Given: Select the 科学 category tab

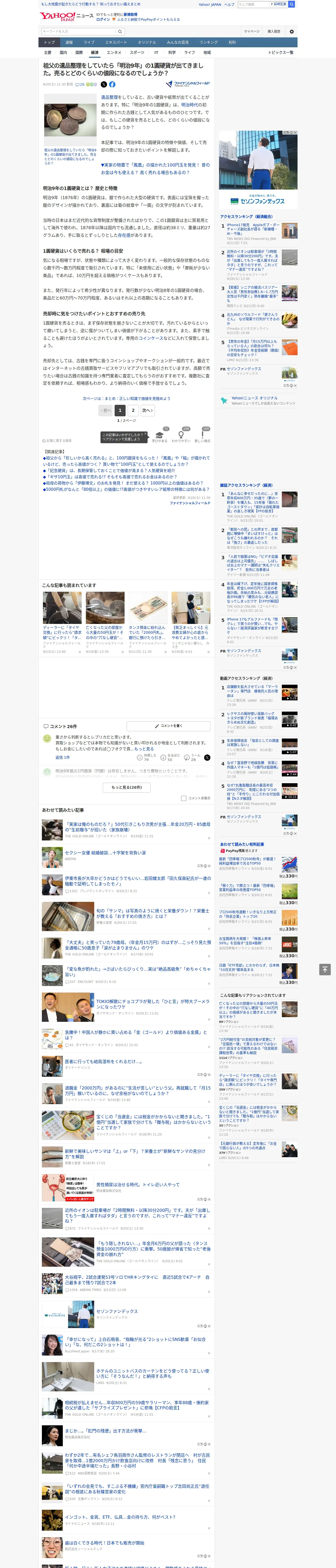Looking at the screenshot, I should (172, 52).
